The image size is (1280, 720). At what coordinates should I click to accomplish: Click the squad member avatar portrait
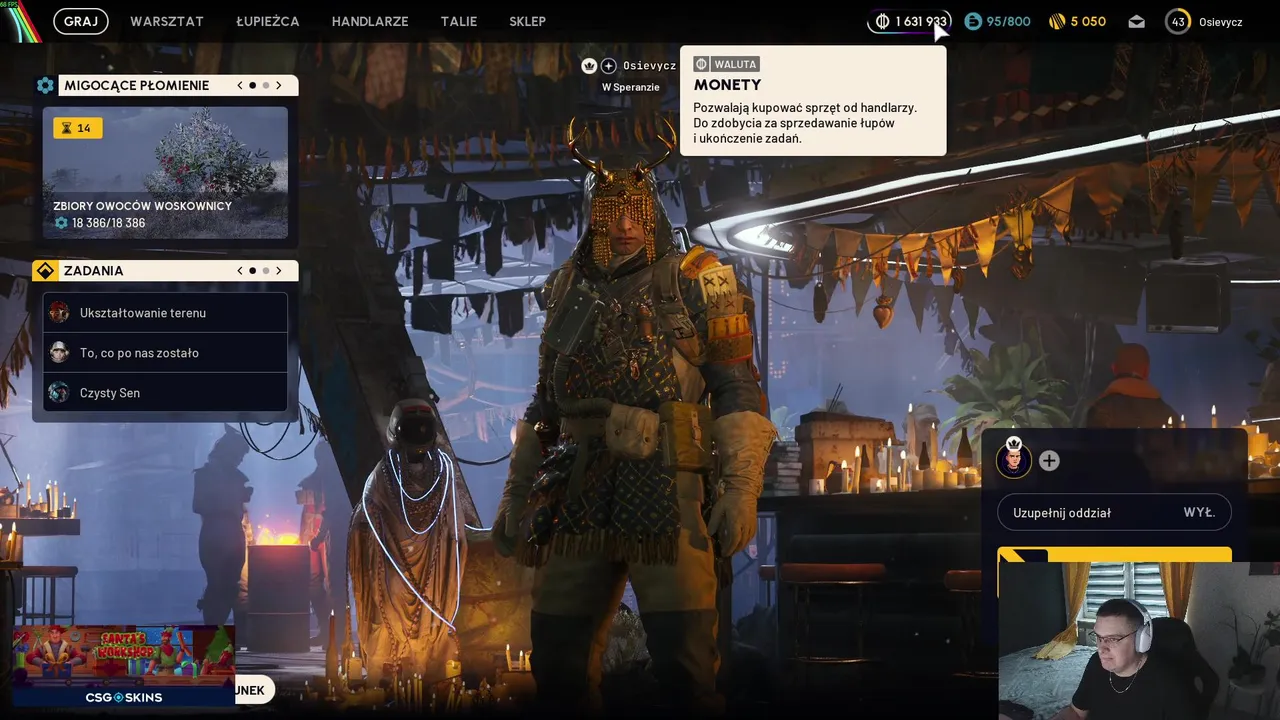(1014, 460)
